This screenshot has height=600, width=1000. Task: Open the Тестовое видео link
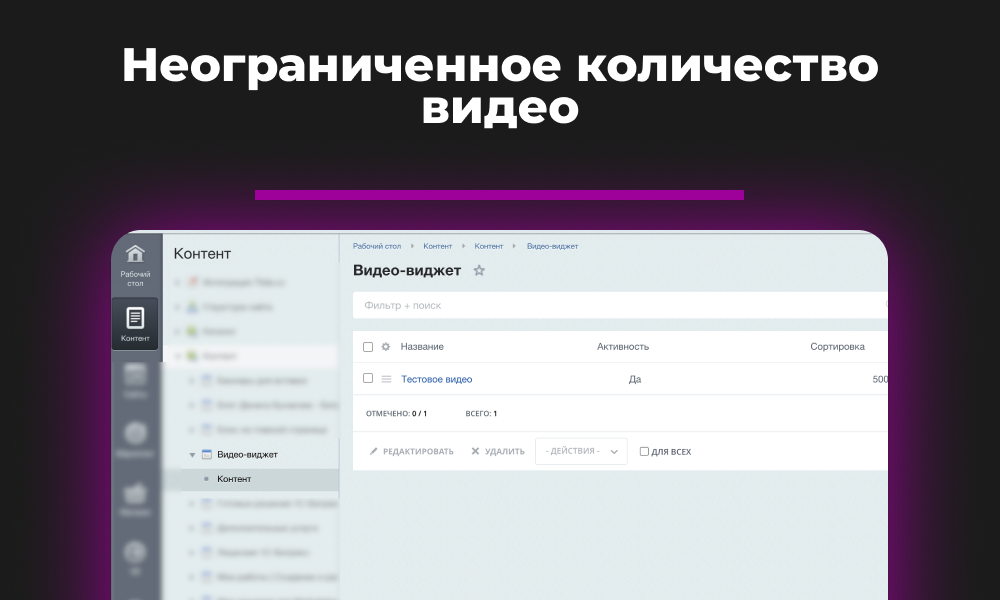point(435,378)
